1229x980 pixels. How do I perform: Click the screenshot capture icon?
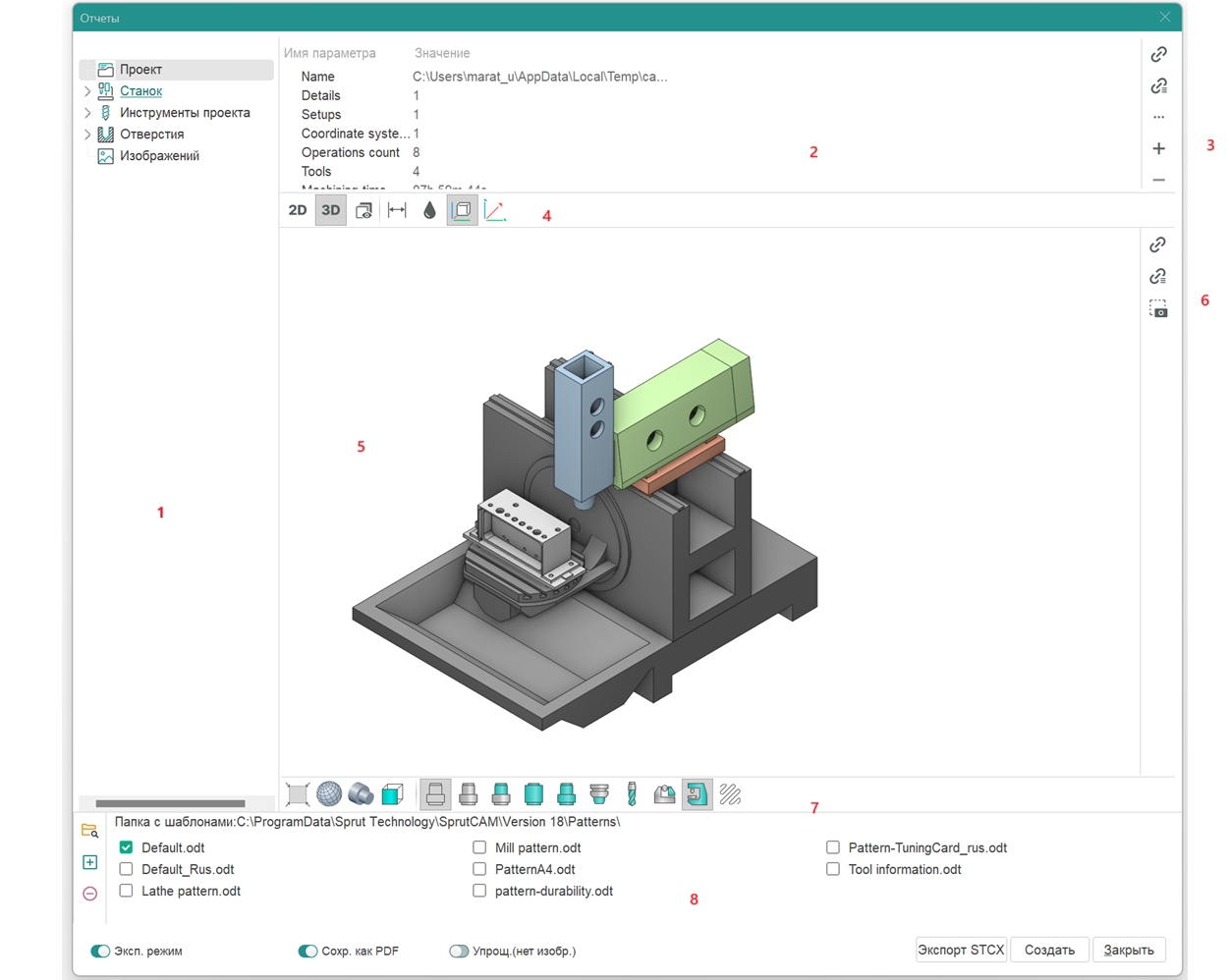click(1158, 308)
